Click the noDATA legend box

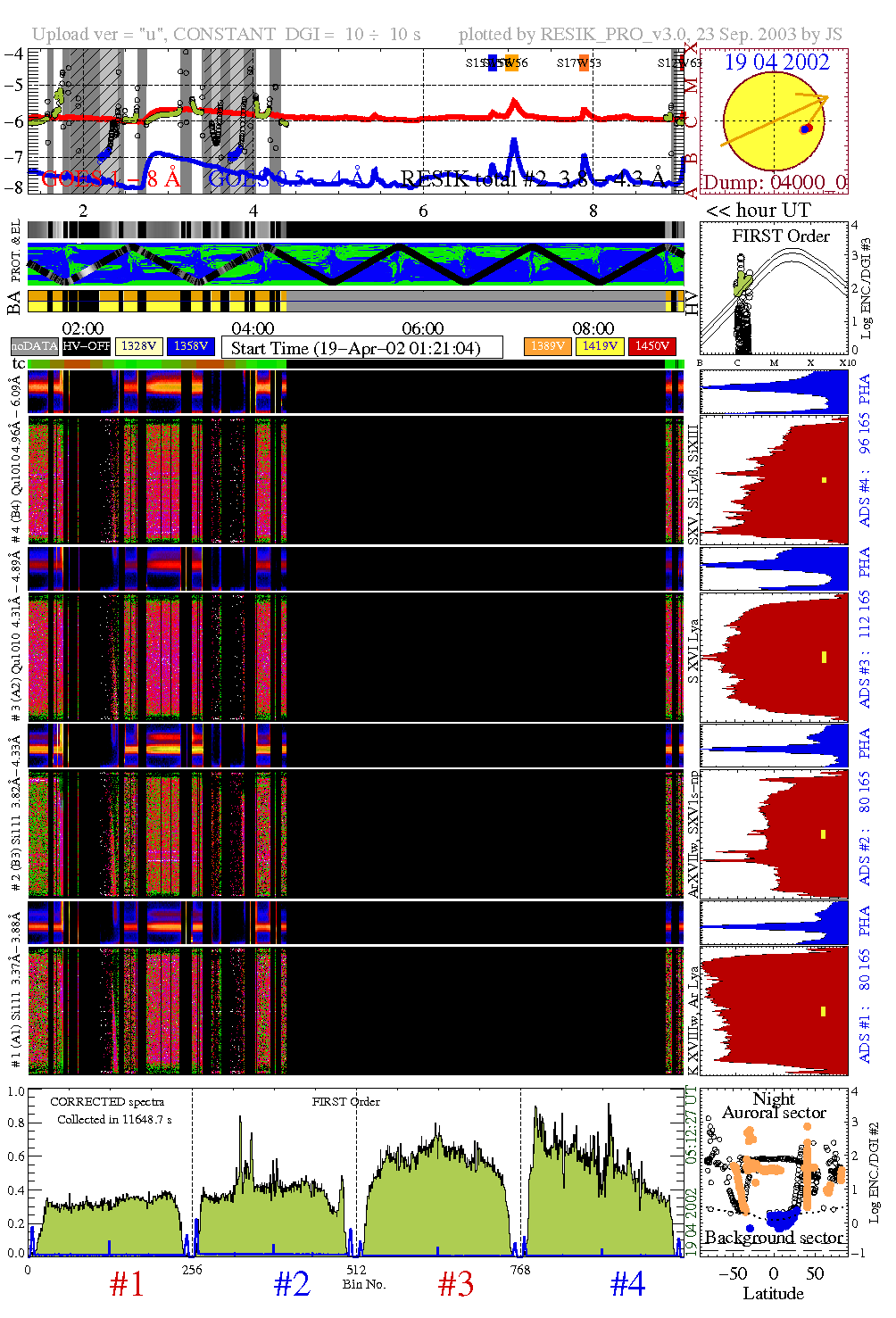coord(34,346)
